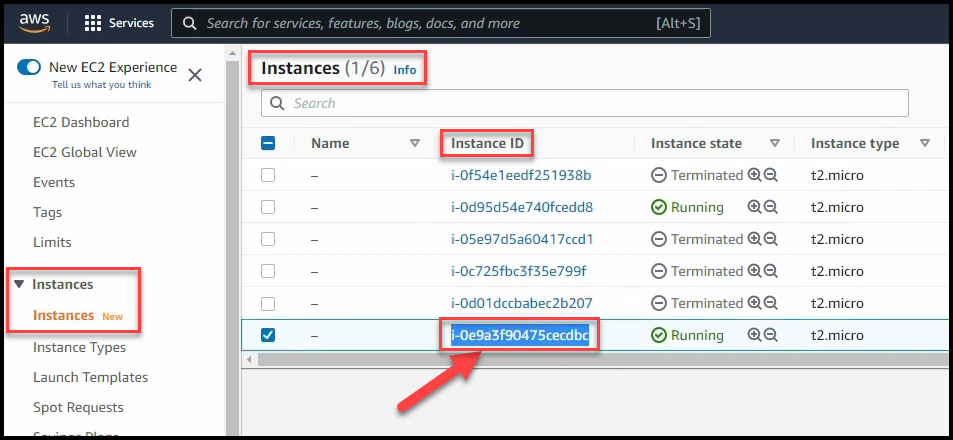The height and width of the screenshot is (440, 953).
Task: Zoom out on i-0d95d54e740fcedd8 Running state
Action: [x=770, y=207]
